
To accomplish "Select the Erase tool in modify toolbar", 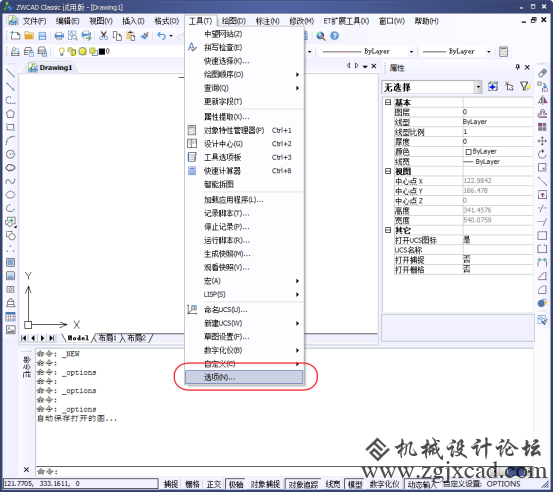I will (x=542, y=73).
